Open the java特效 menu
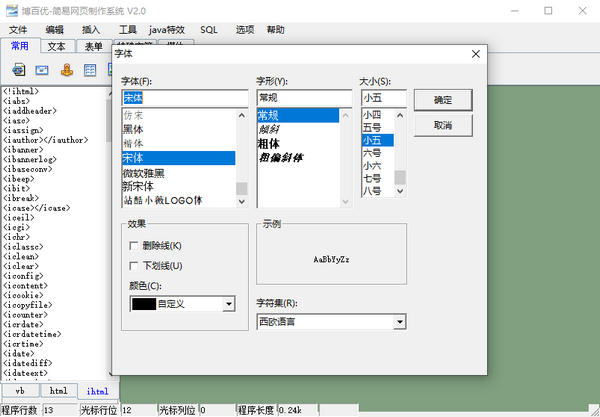Screen dimensions: 600x417 coord(166,30)
